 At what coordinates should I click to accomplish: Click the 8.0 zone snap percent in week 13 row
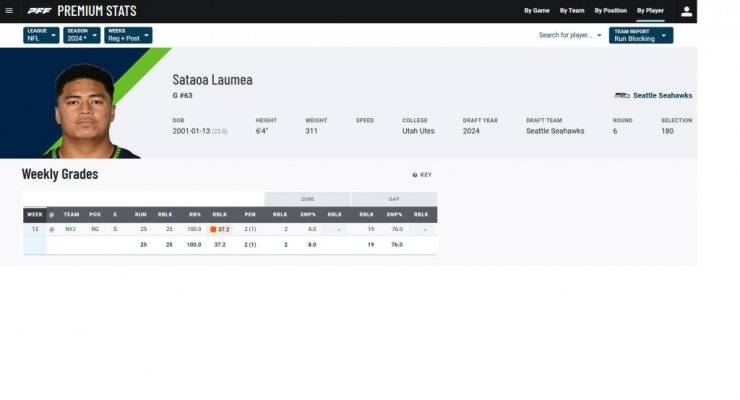312,229
